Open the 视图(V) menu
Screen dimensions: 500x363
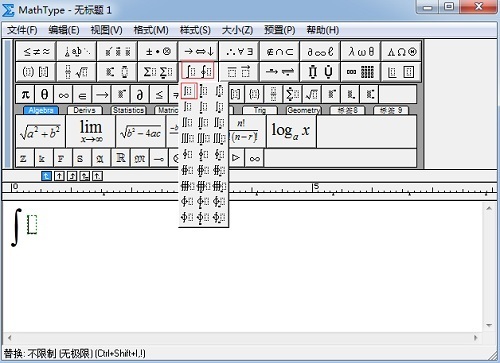coord(106,30)
